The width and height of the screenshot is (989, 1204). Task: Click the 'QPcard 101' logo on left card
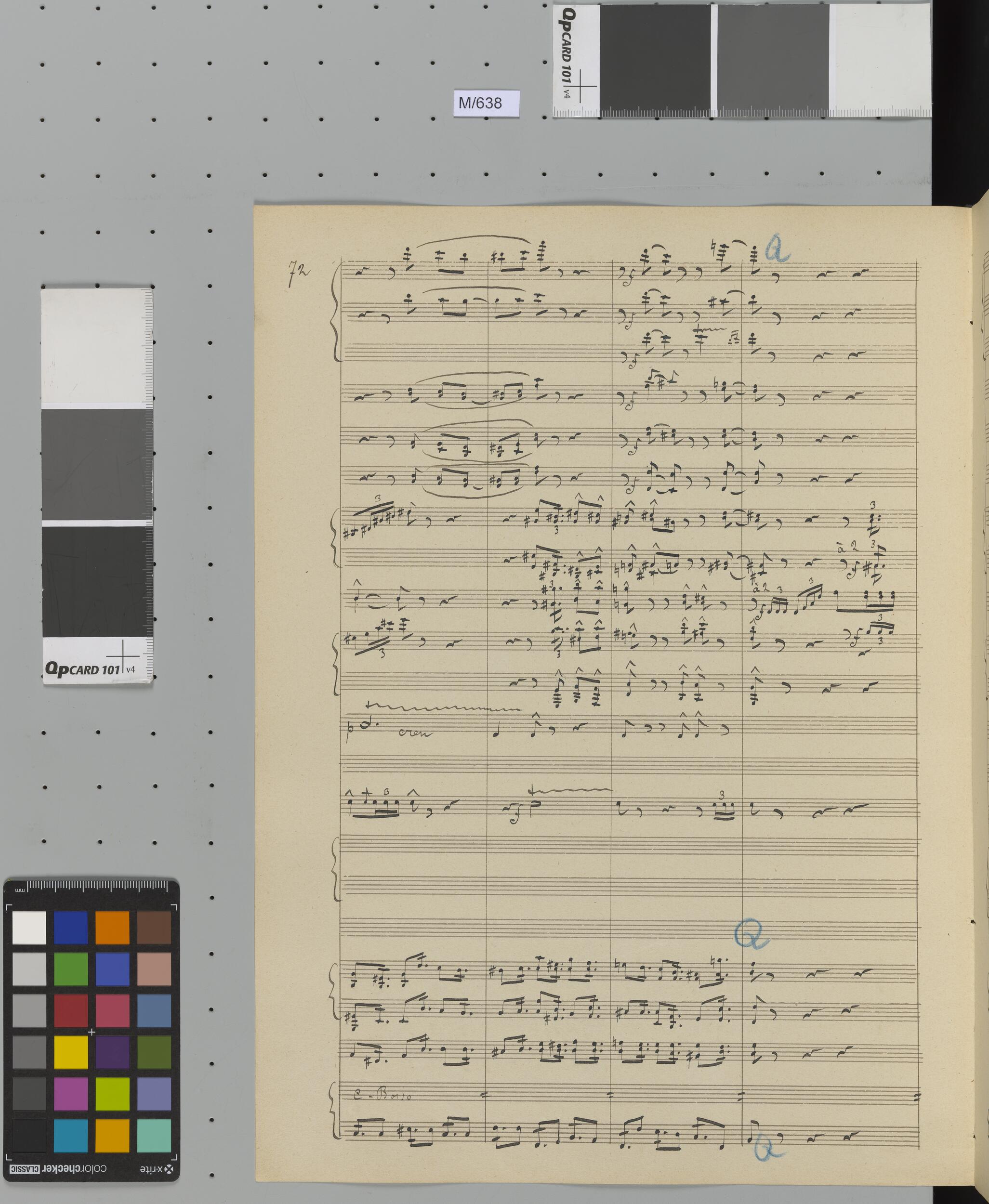click(x=82, y=669)
